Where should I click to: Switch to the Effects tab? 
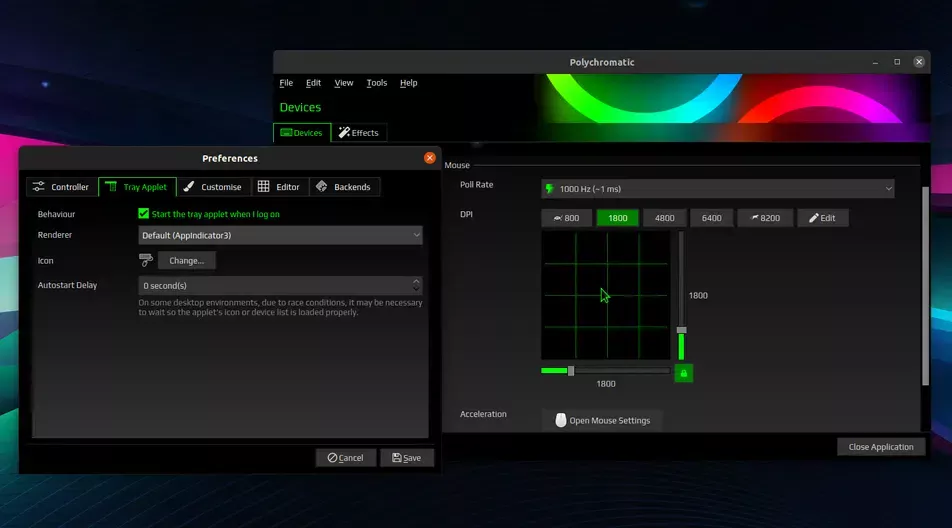[358, 133]
